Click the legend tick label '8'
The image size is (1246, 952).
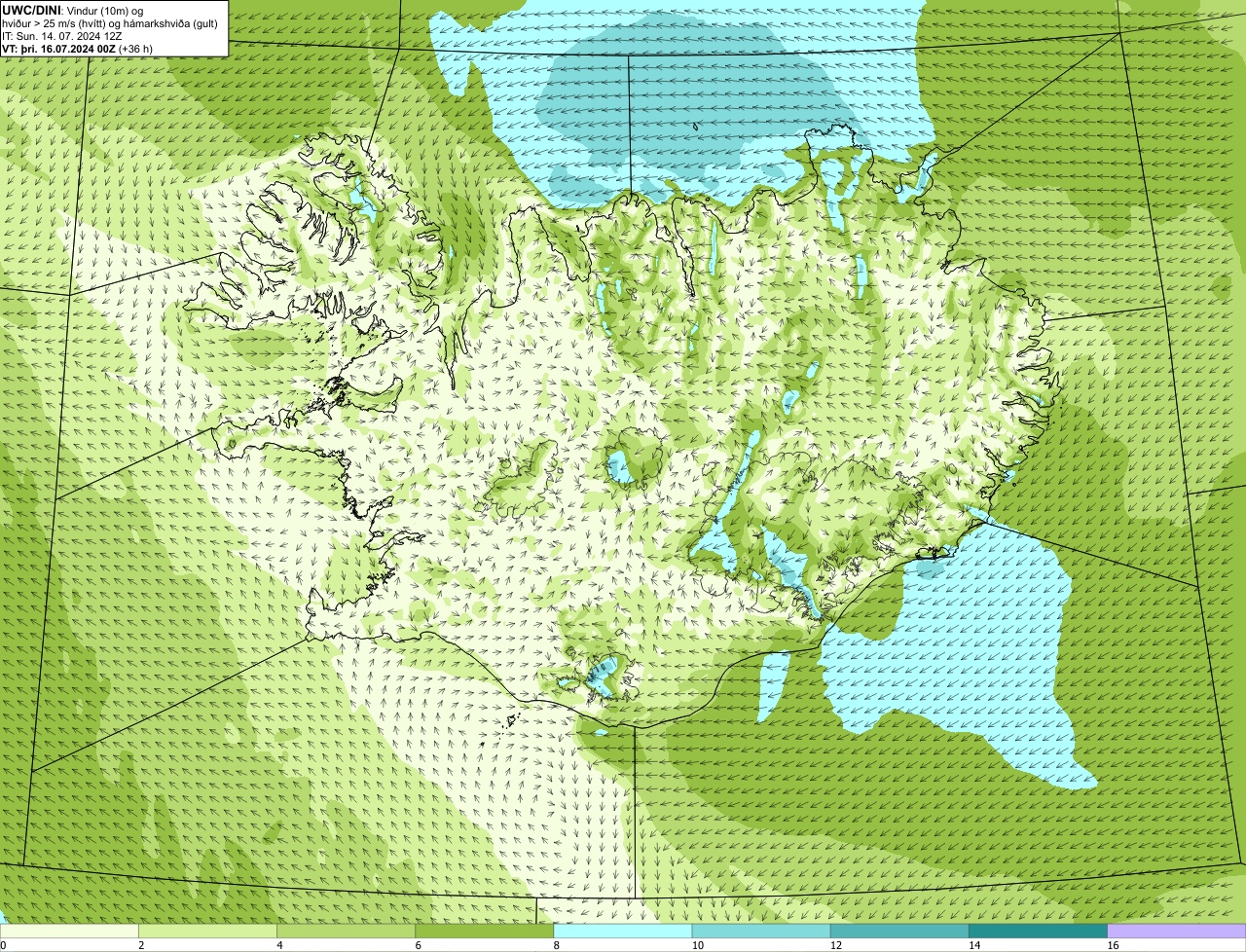(558, 945)
